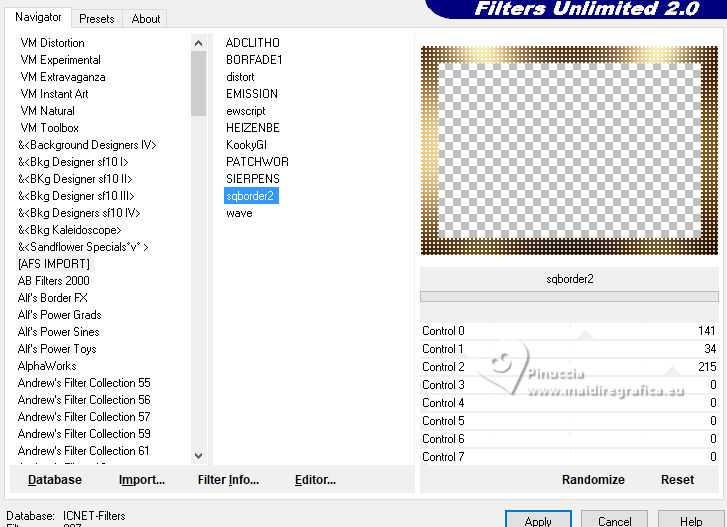This screenshot has width=727, height=527.
Task: Select &<Bkg Designer sf10 III> category
Action: pos(76,196)
